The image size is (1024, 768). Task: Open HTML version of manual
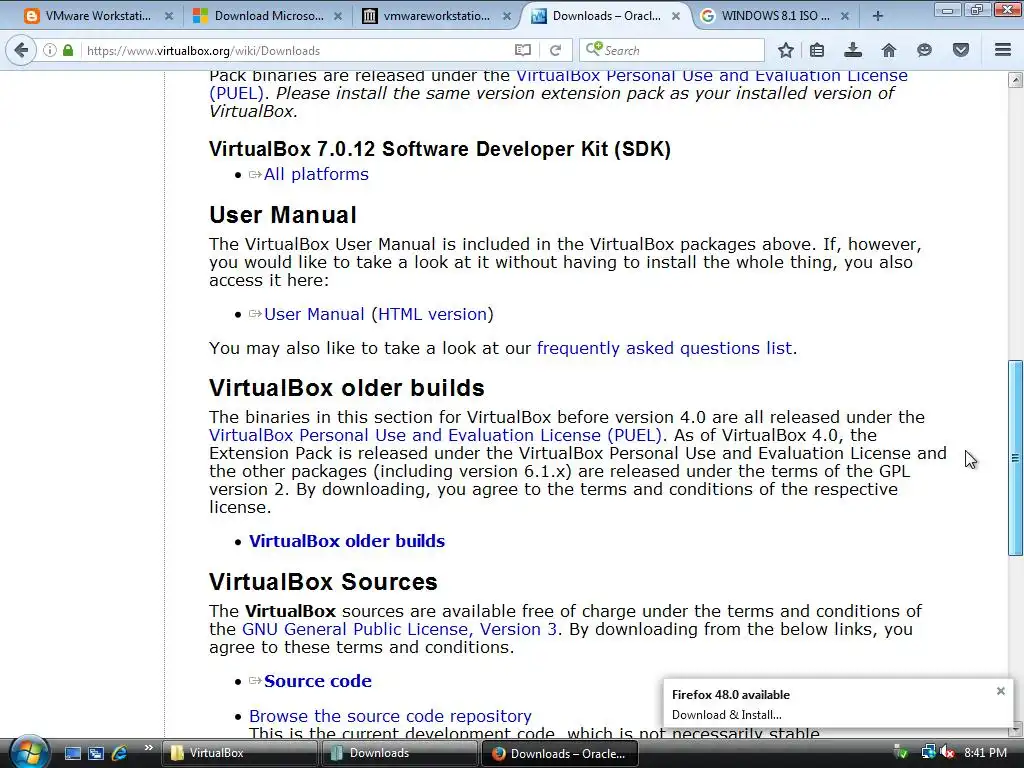coord(433,314)
